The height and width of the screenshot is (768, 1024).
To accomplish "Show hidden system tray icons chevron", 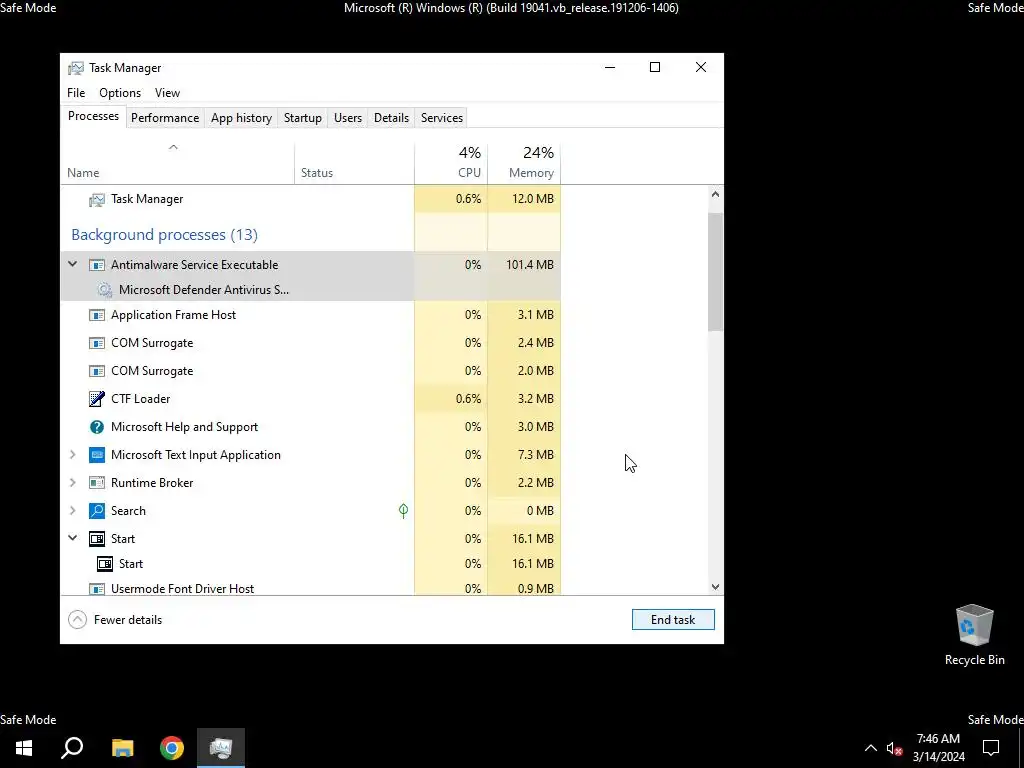I will click(871, 748).
